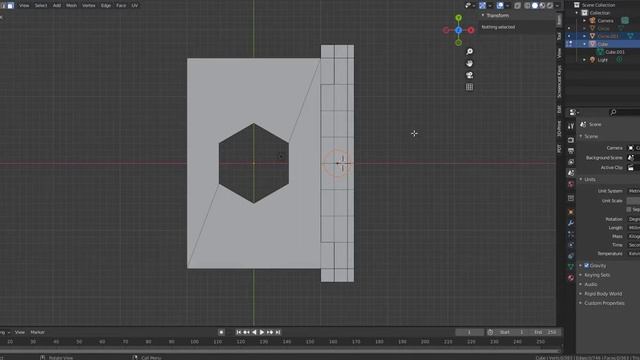Open the Output properties tab icon
This screenshot has width=640, height=360.
click(x=571, y=151)
